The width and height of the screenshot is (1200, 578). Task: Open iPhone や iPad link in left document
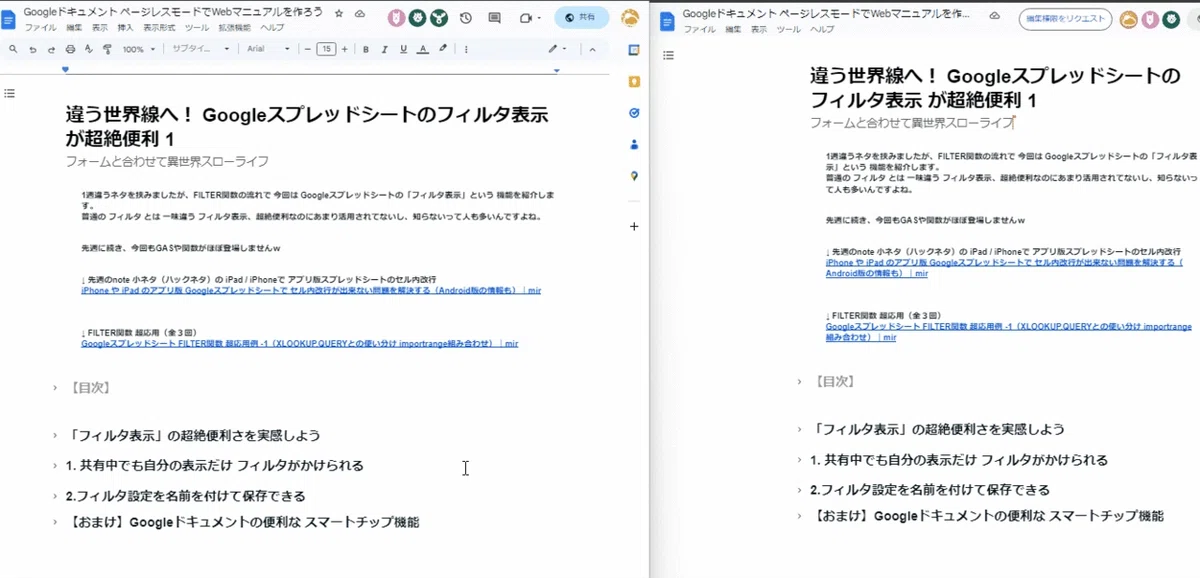311,290
